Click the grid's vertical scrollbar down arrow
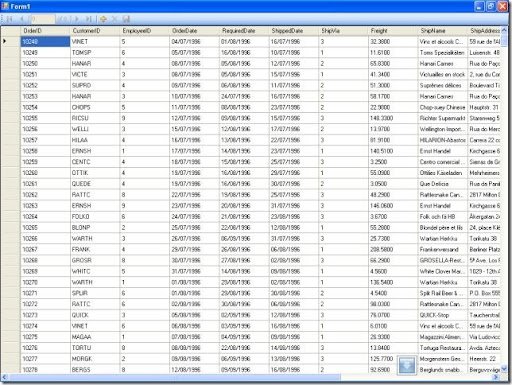The height and width of the screenshot is (385, 512). click(504, 369)
